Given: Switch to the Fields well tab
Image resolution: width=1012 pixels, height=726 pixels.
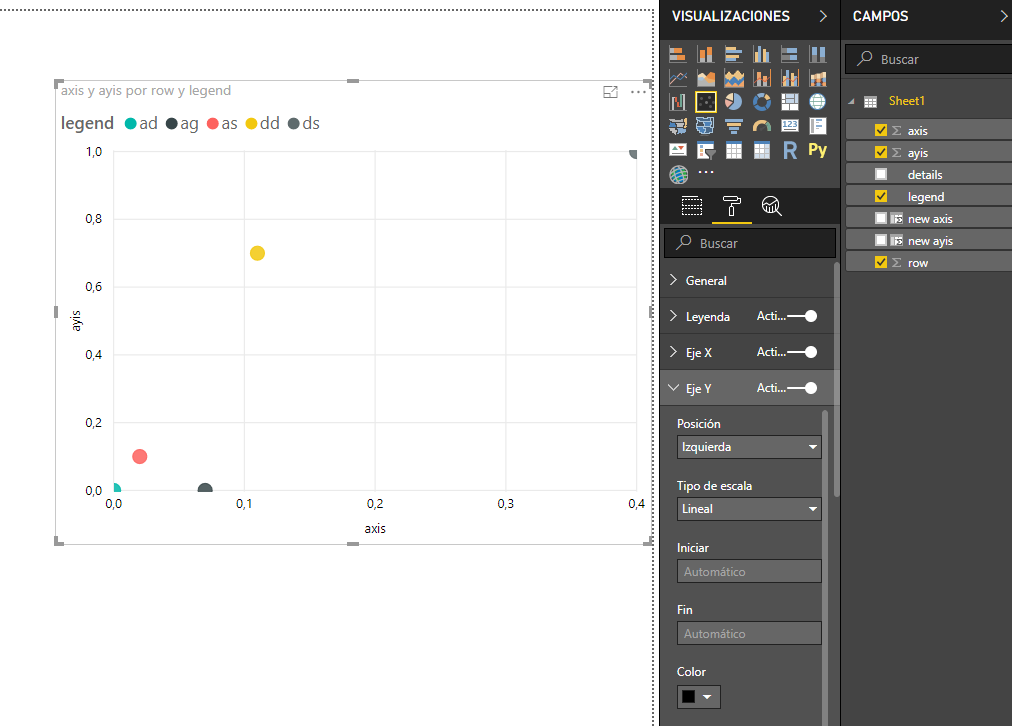Looking at the screenshot, I should tap(692, 206).
